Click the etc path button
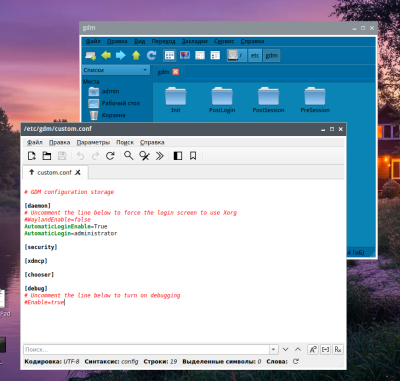The image size is (400, 381). [255, 55]
